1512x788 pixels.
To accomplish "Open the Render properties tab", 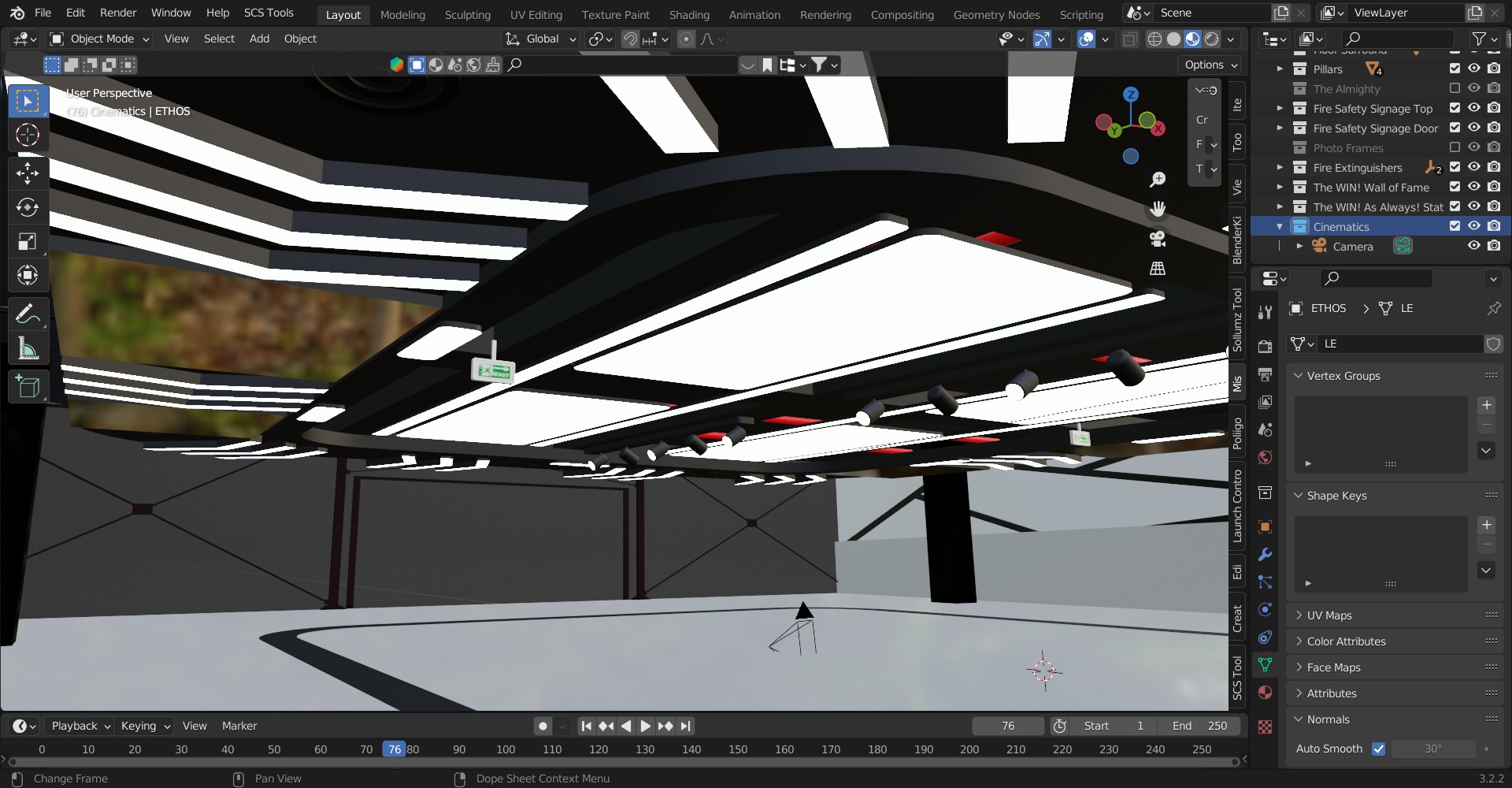I will [1266, 347].
